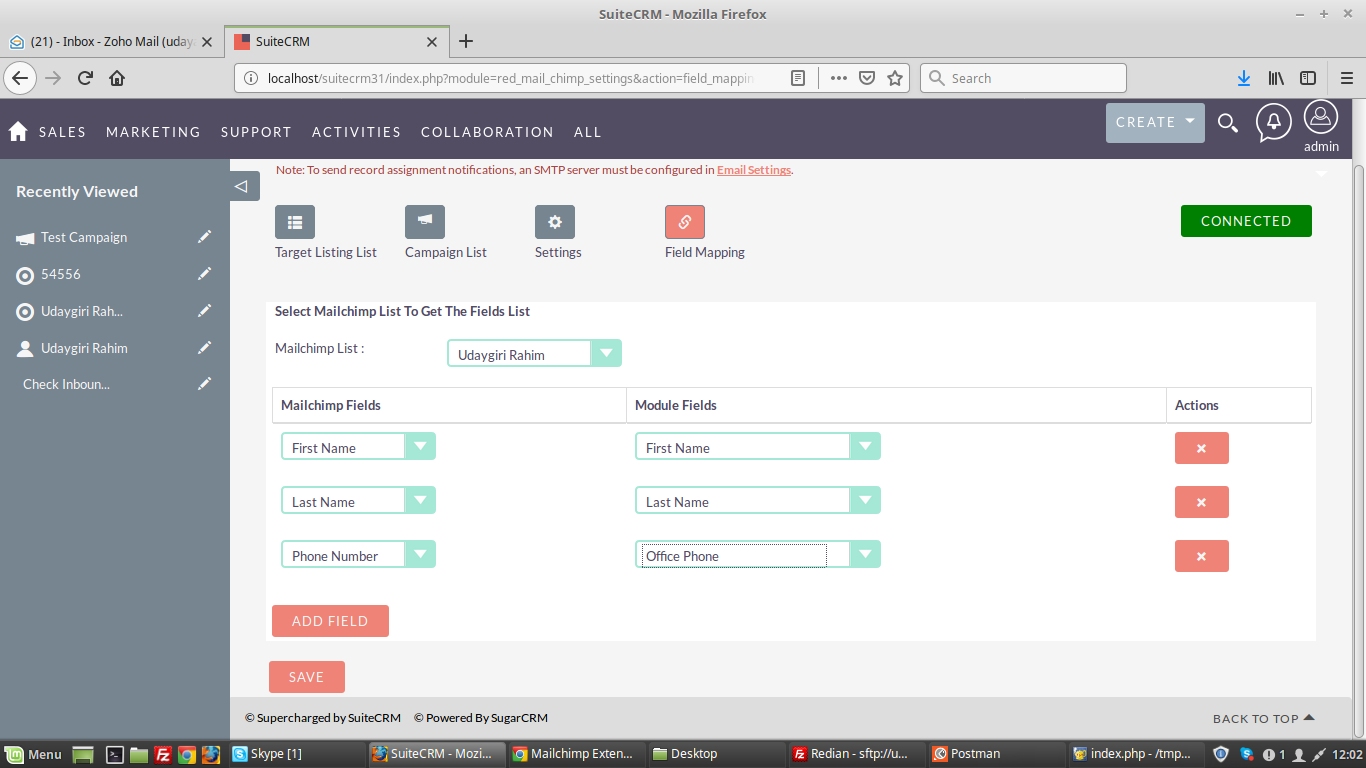Open the Target Listing List icon
1366x768 pixels.
tap(295, 222)
